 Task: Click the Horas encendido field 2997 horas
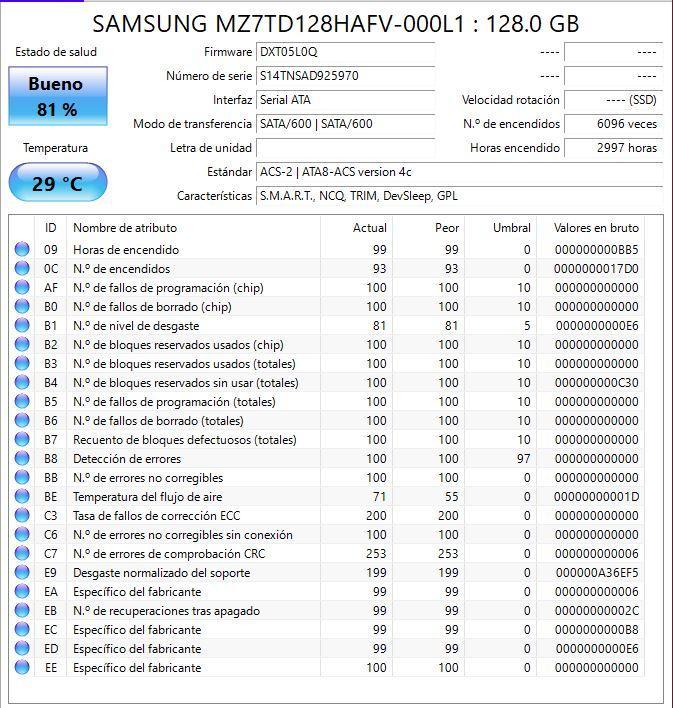pos(613,148)
